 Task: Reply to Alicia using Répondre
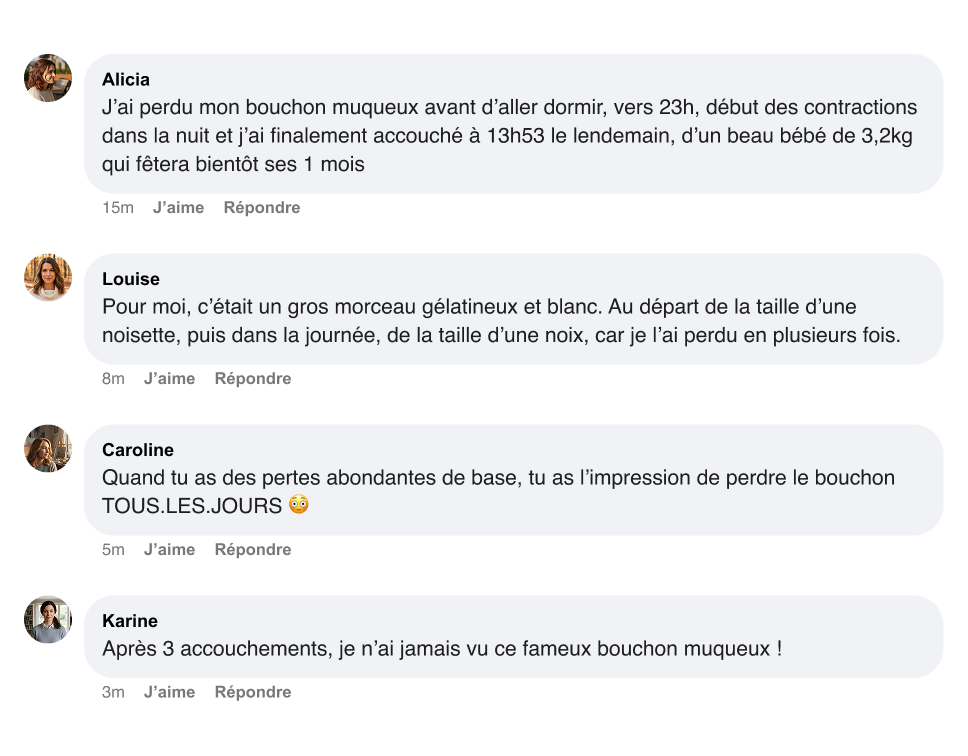point(261,207)
